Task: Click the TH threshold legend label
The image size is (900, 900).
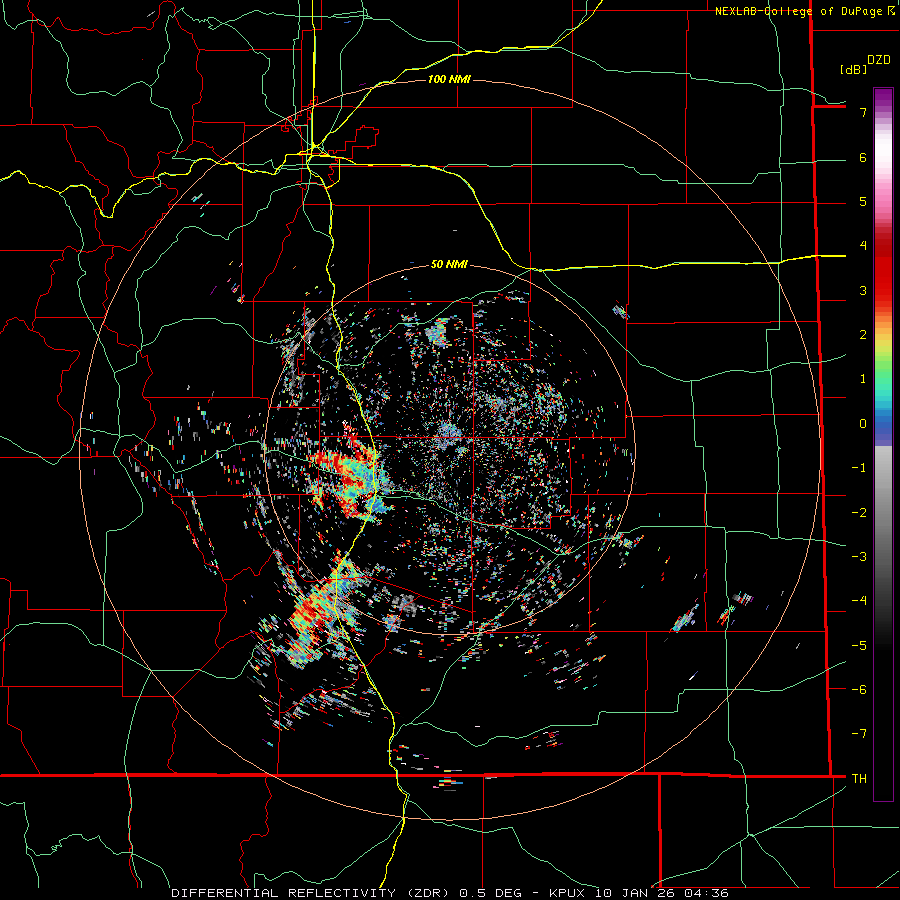Action: 859,778
